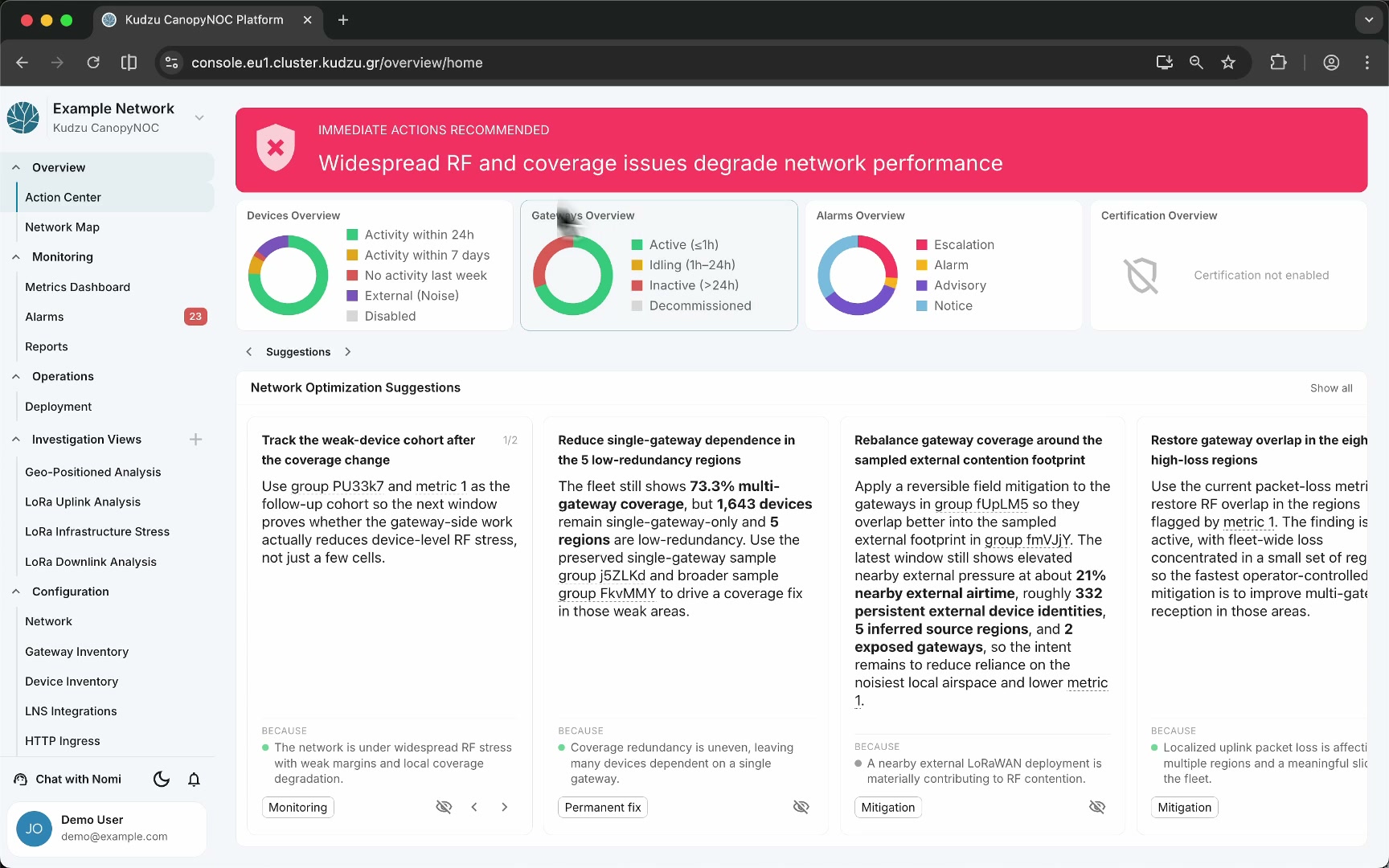Click the alert shield icon in red banner
1389x868 pixels.
276,148
